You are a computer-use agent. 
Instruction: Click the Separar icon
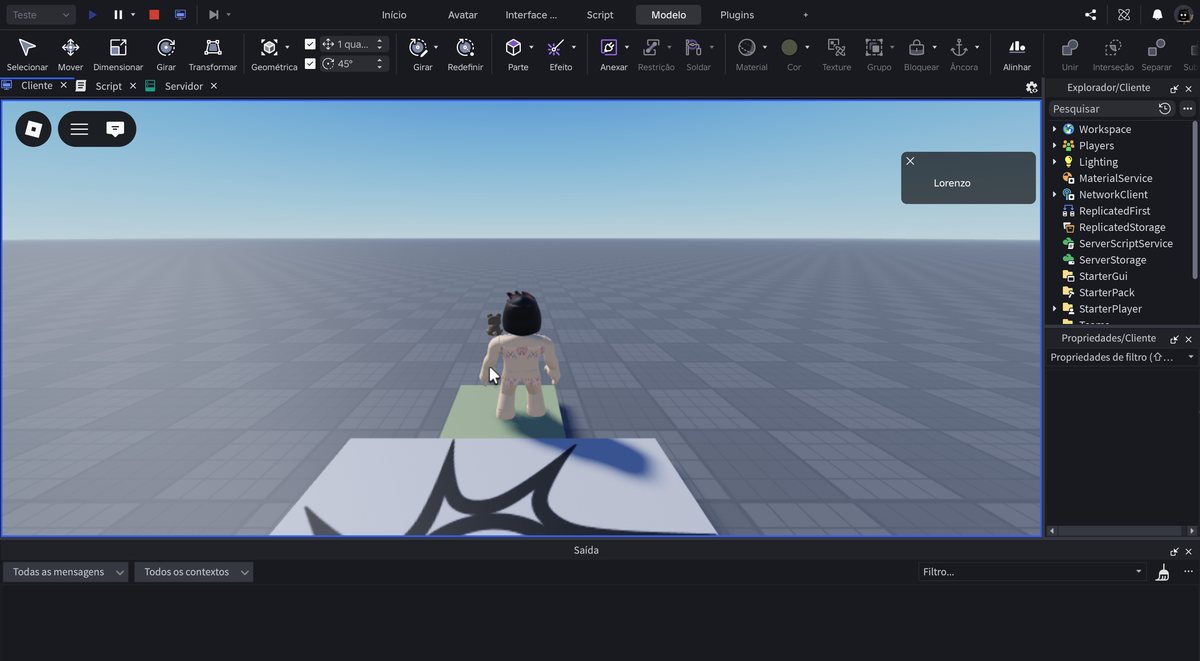[1156, 47]
